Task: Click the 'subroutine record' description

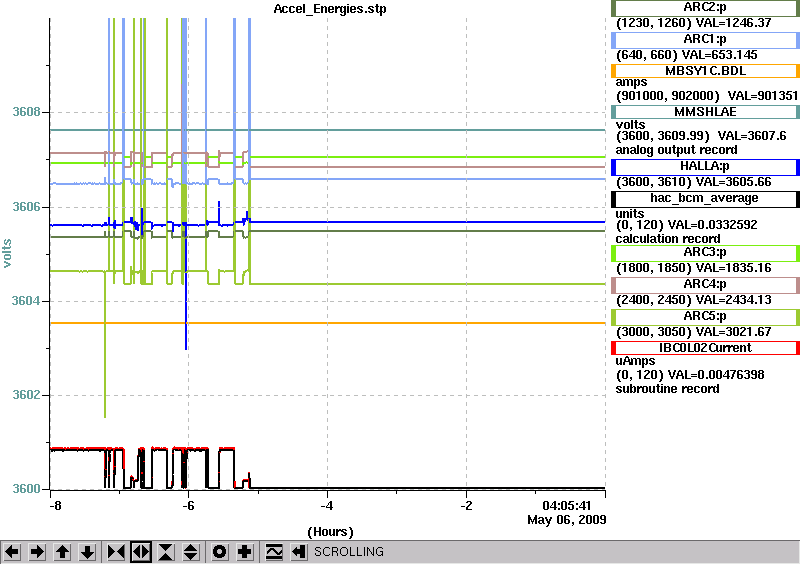Action: (x=667, y=389)
